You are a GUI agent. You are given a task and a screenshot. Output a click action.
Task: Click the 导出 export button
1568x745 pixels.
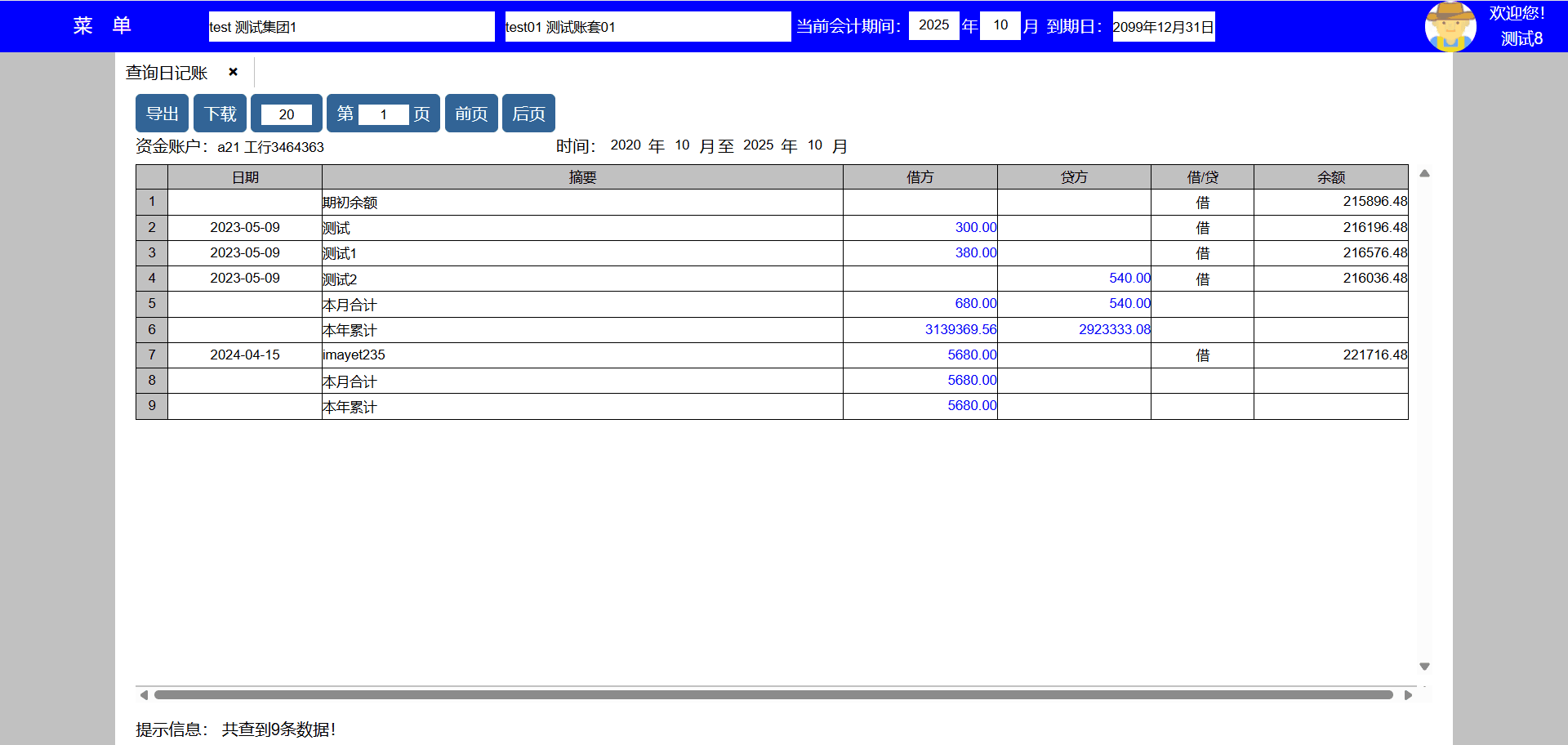(x=162, y=114)
